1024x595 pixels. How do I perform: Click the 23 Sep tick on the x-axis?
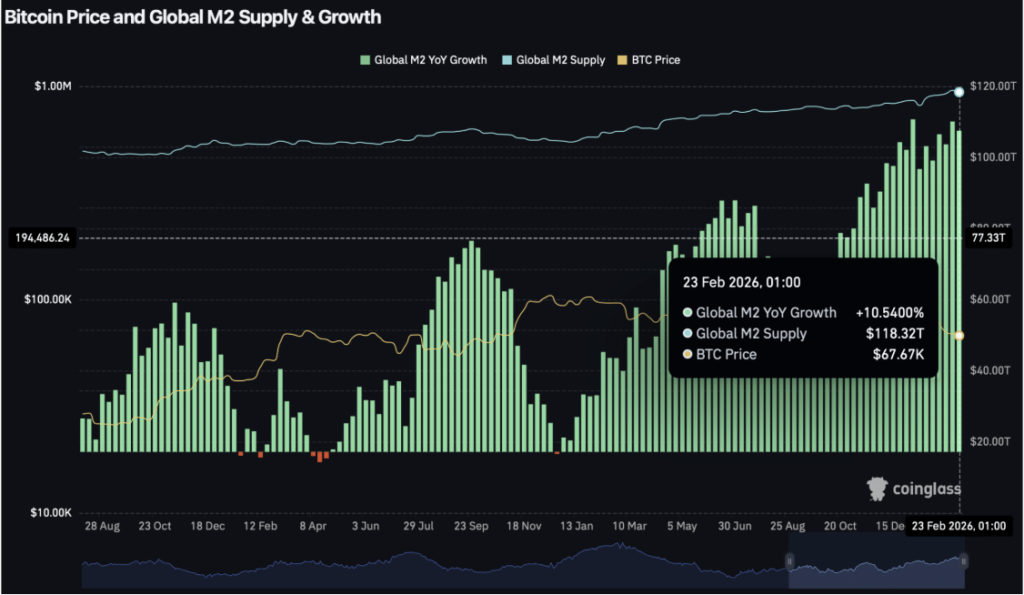(470, 525)
